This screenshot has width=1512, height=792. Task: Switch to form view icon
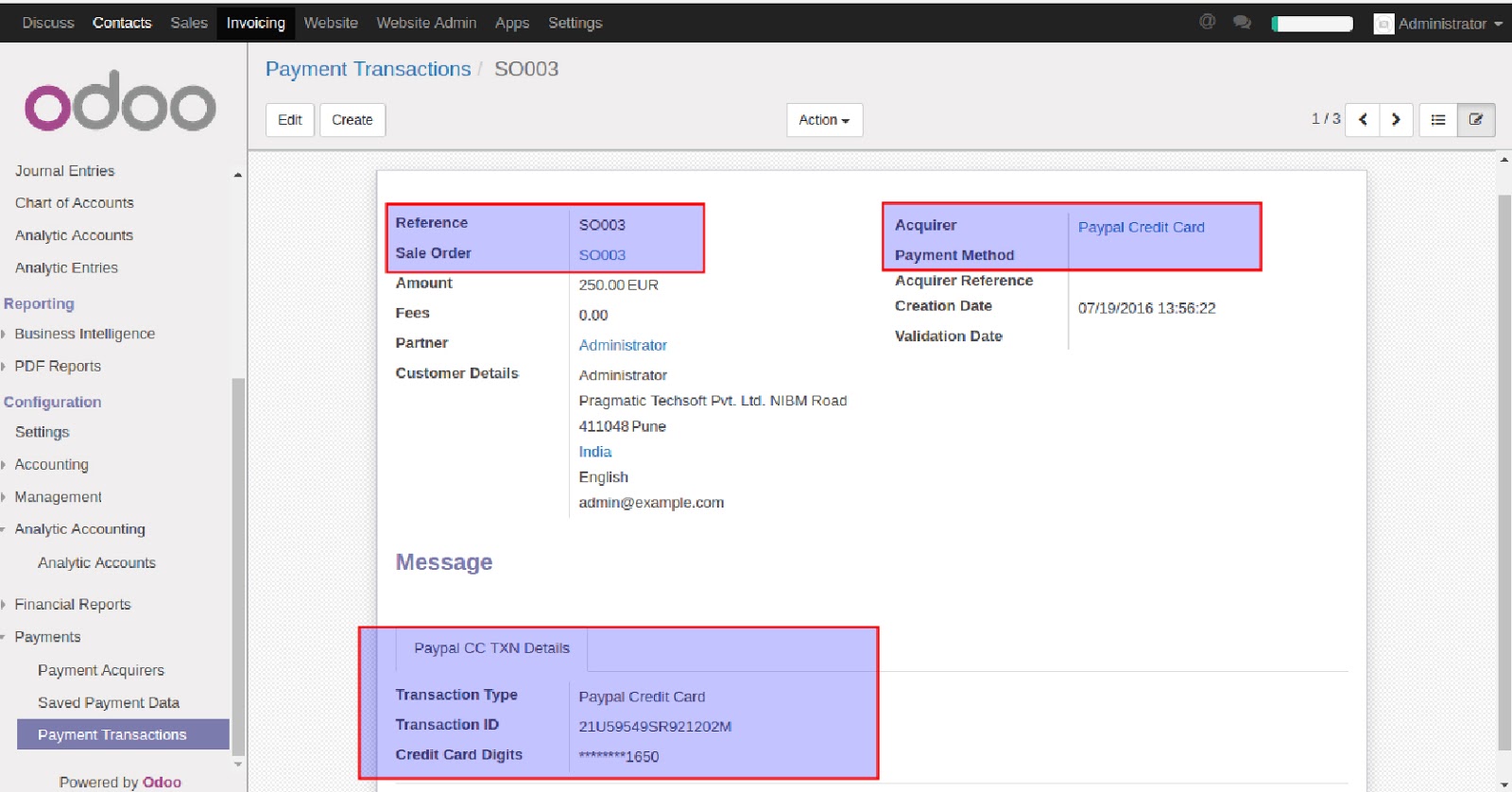pos(1476,120)
